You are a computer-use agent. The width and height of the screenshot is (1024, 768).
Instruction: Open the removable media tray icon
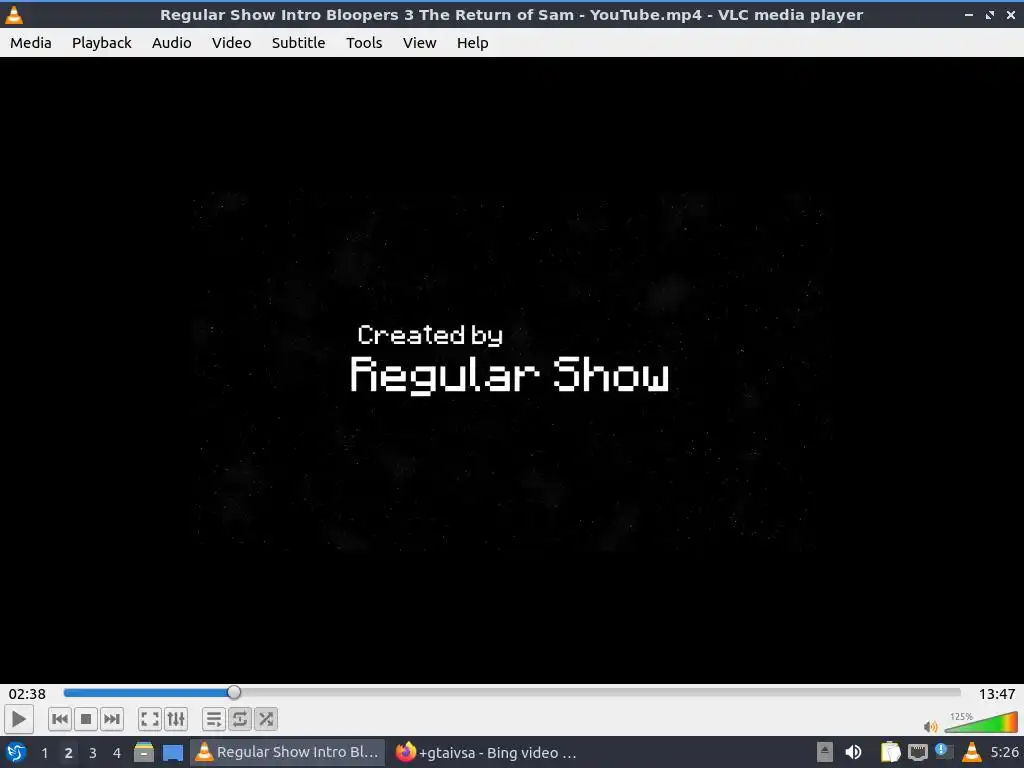pos(825,752)
